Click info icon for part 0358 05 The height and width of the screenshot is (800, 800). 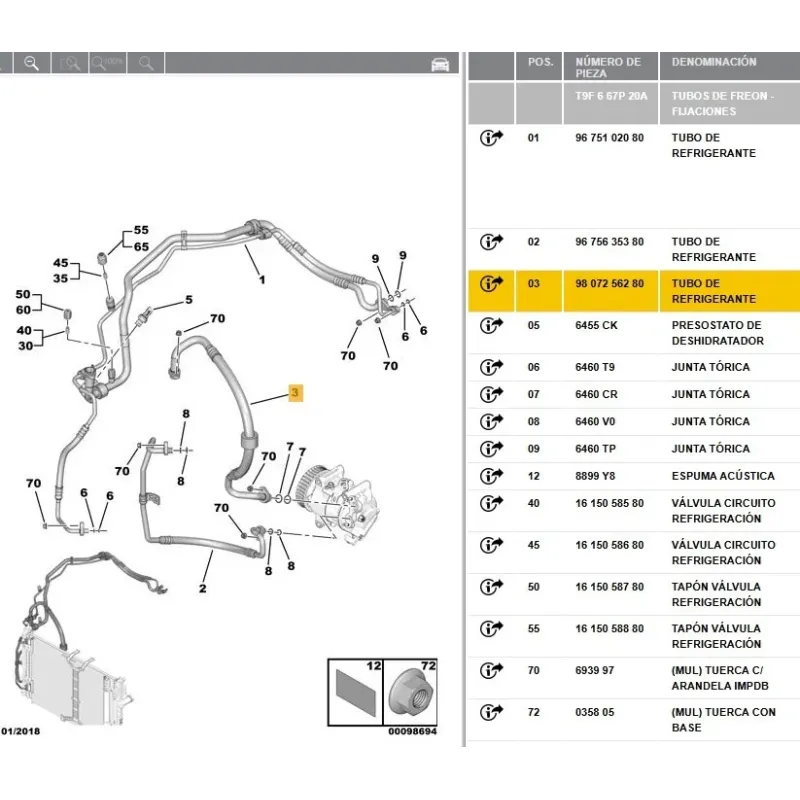491,713
